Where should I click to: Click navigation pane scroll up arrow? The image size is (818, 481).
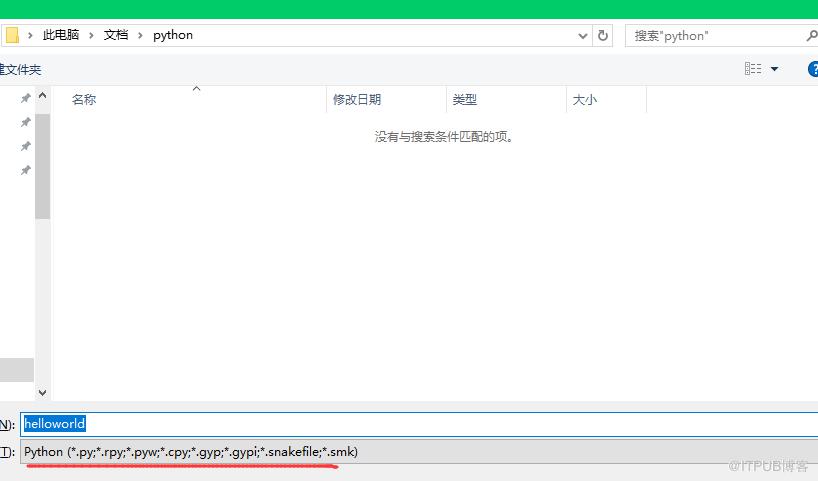[43, 95]
